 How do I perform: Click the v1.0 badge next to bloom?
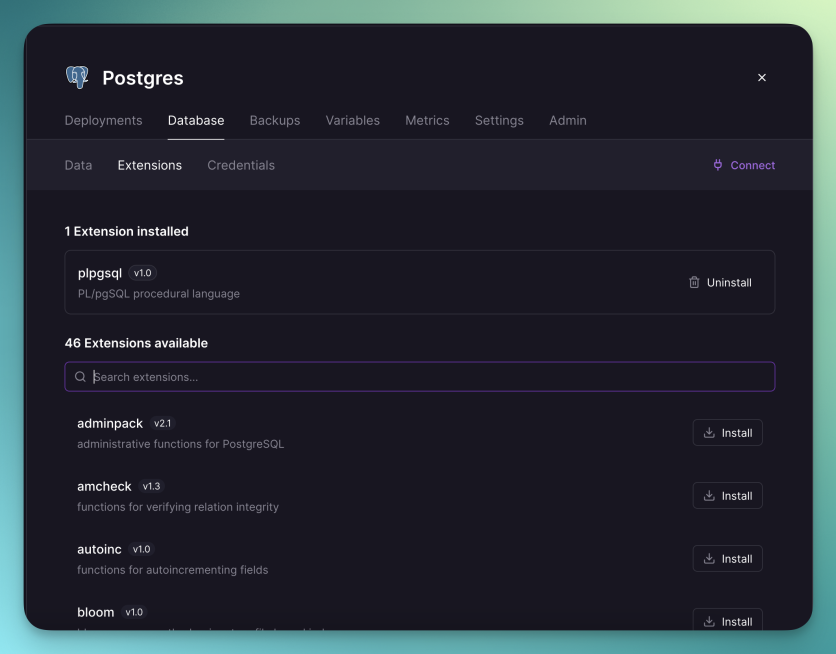134,612
